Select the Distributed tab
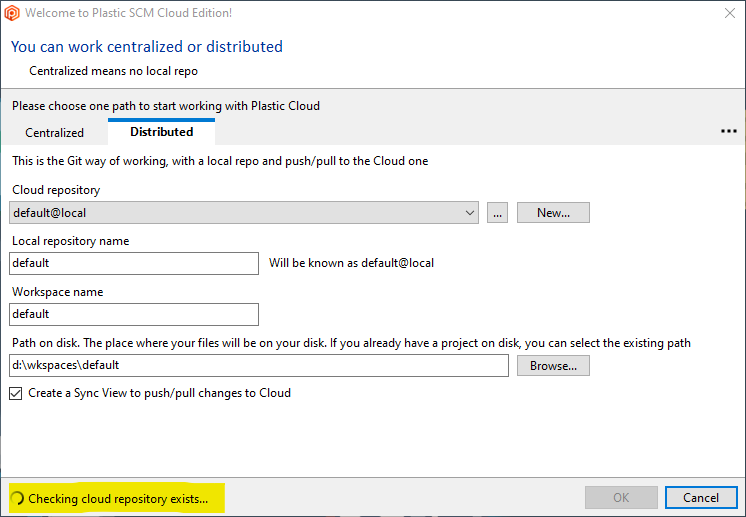 pyautogui.click(x=161, y=132)
